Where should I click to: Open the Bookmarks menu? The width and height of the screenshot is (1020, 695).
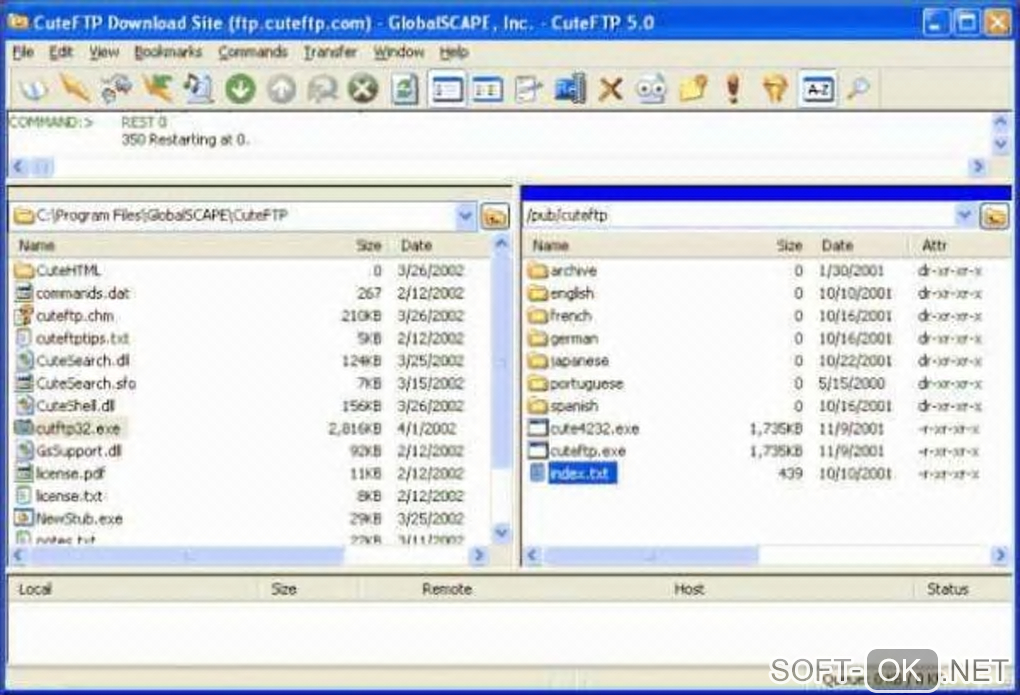168,52
